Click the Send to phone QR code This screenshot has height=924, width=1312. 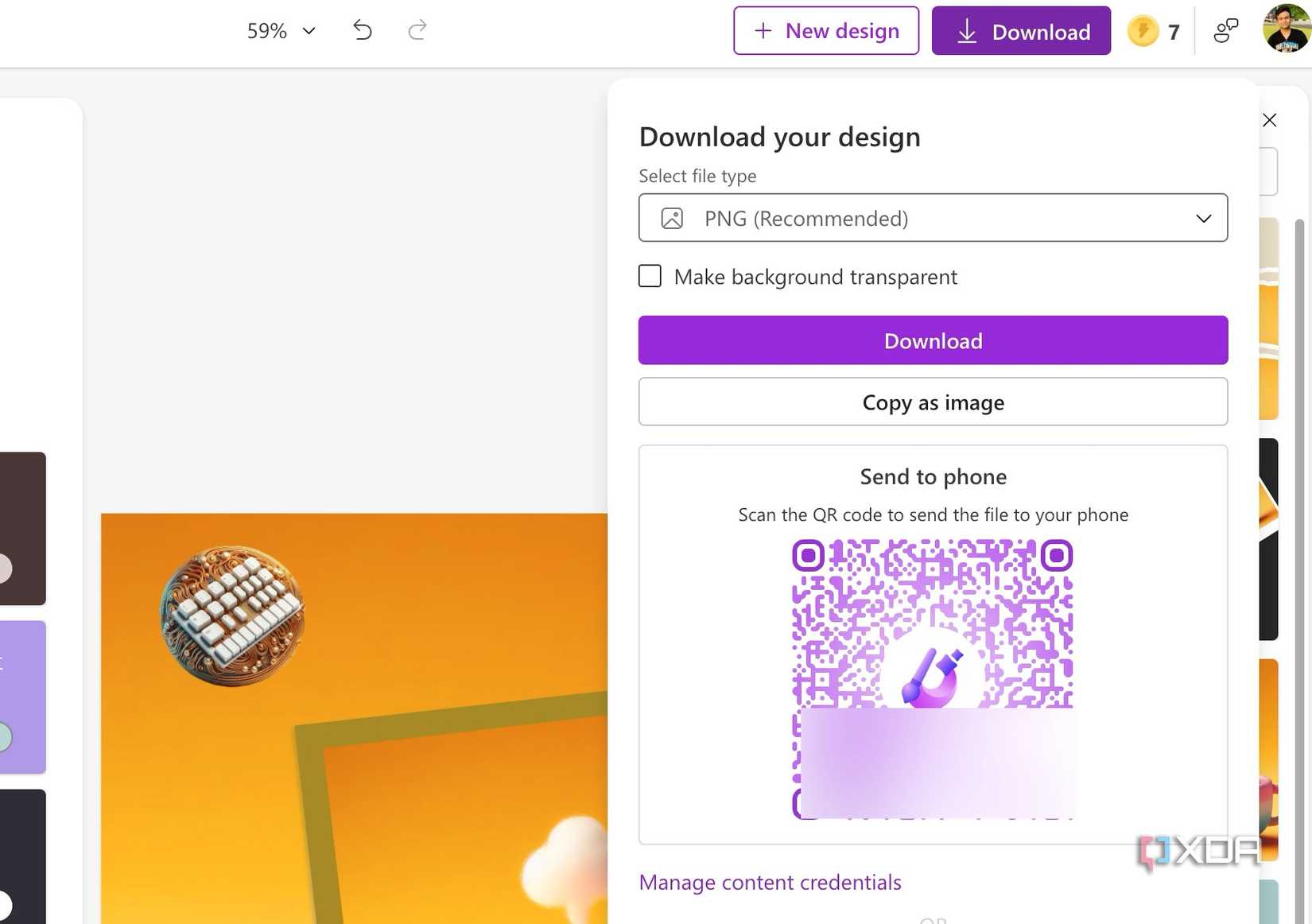pos(933,679)
